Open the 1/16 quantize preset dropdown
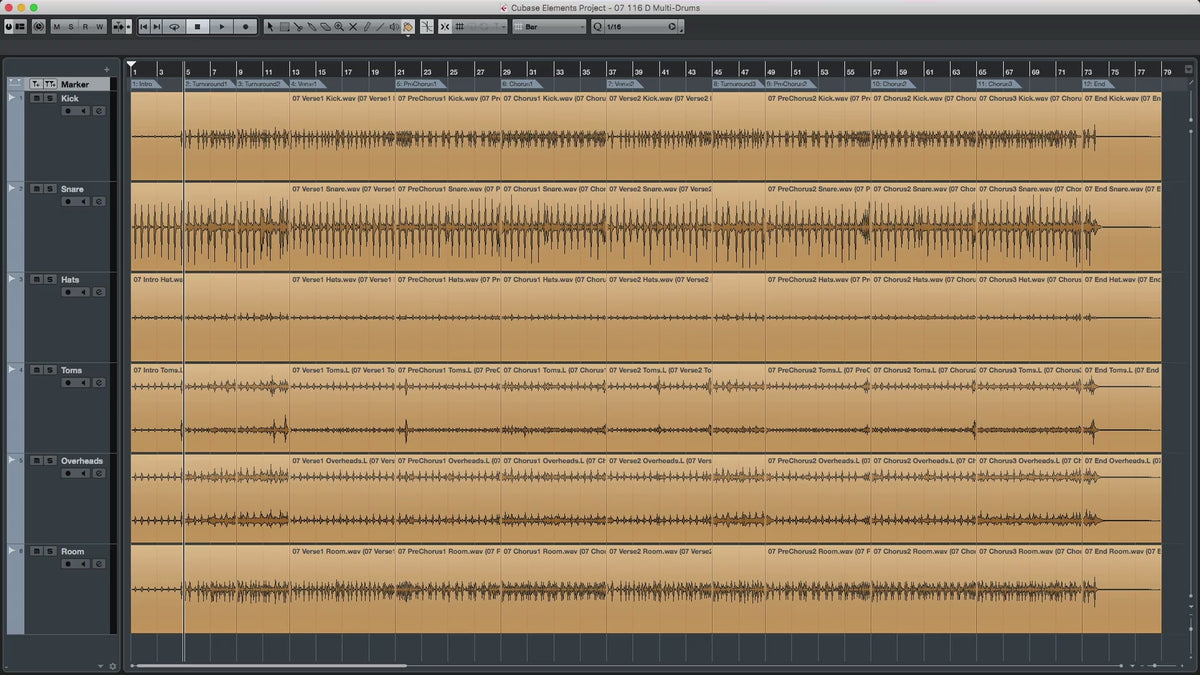The width and height of the screenshot is (1200, 675). pyautogui.click(x=638, y=27)
